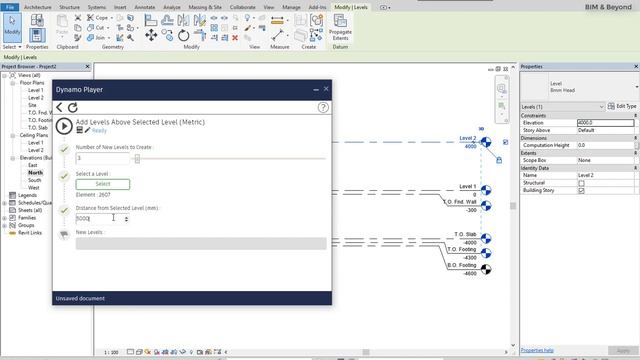The image size is (640, 360).
Task: Switch to the Manage tab
Action: pos(291,7)
